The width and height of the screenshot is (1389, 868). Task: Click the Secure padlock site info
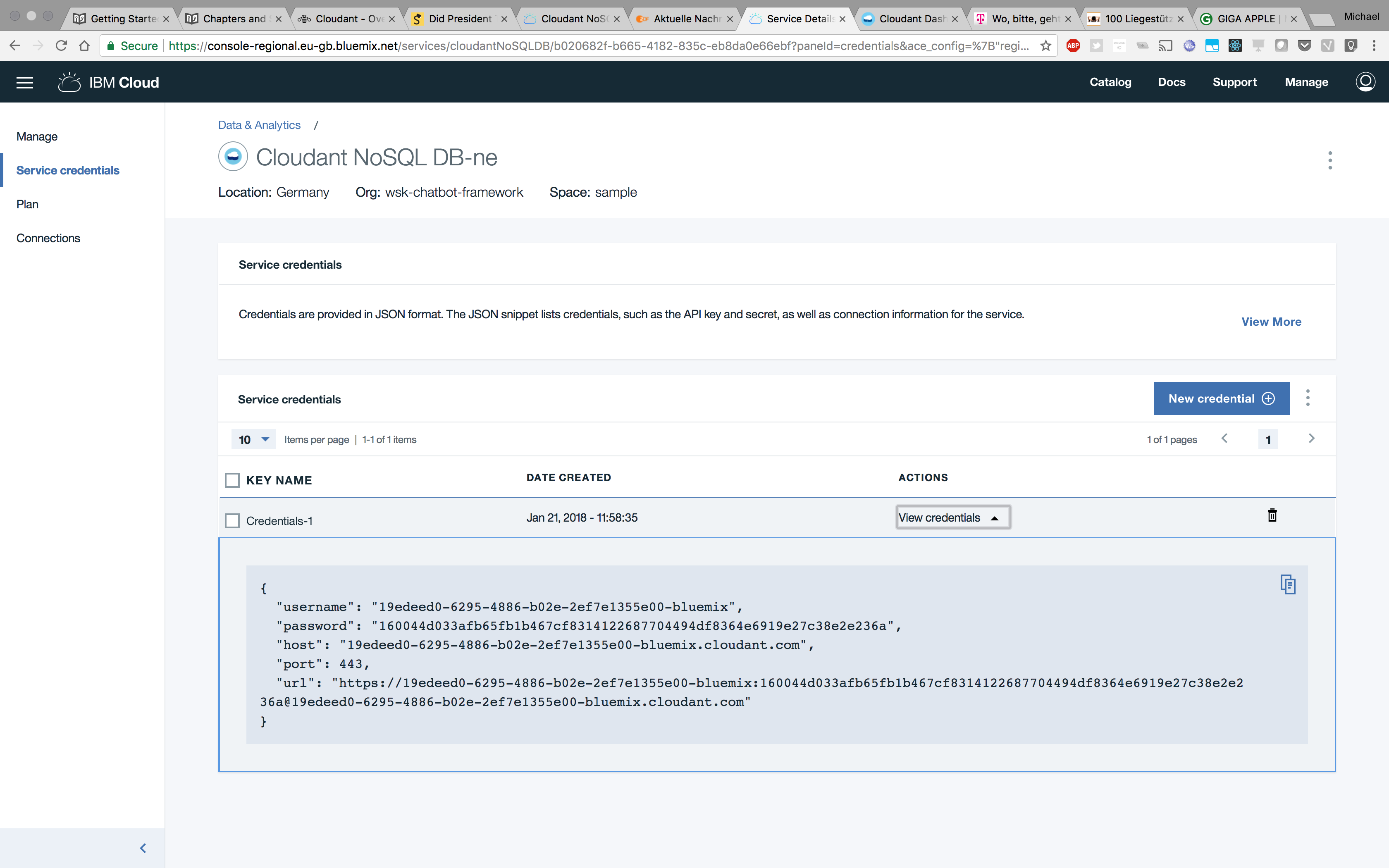[133, 45]
